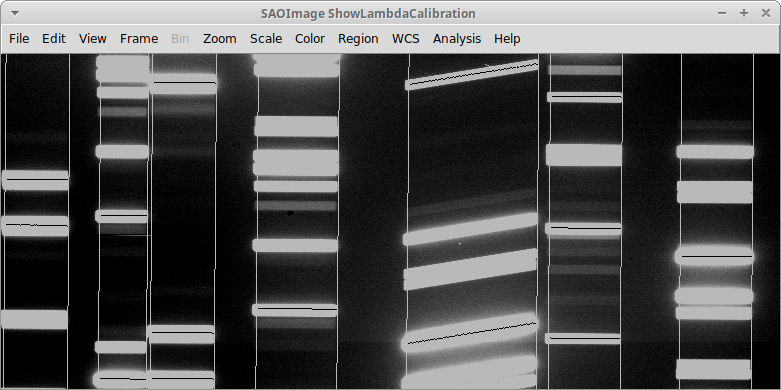Open the File menu
The image size is (781, 390).
[x=19, y=39]
